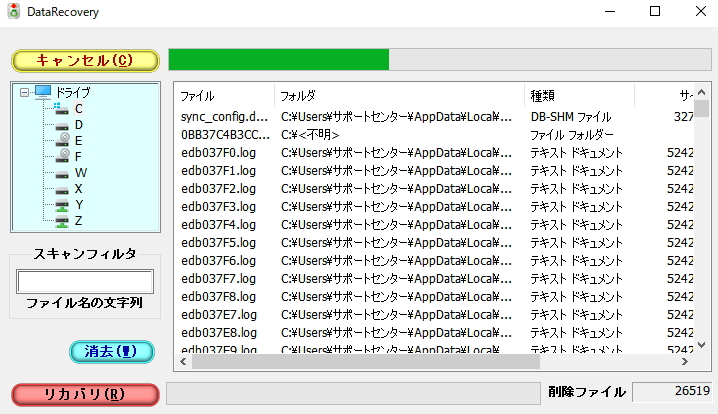Click the スキャンフィルタ filename text field
The image size is (718, 414).
tap(85, 282)
